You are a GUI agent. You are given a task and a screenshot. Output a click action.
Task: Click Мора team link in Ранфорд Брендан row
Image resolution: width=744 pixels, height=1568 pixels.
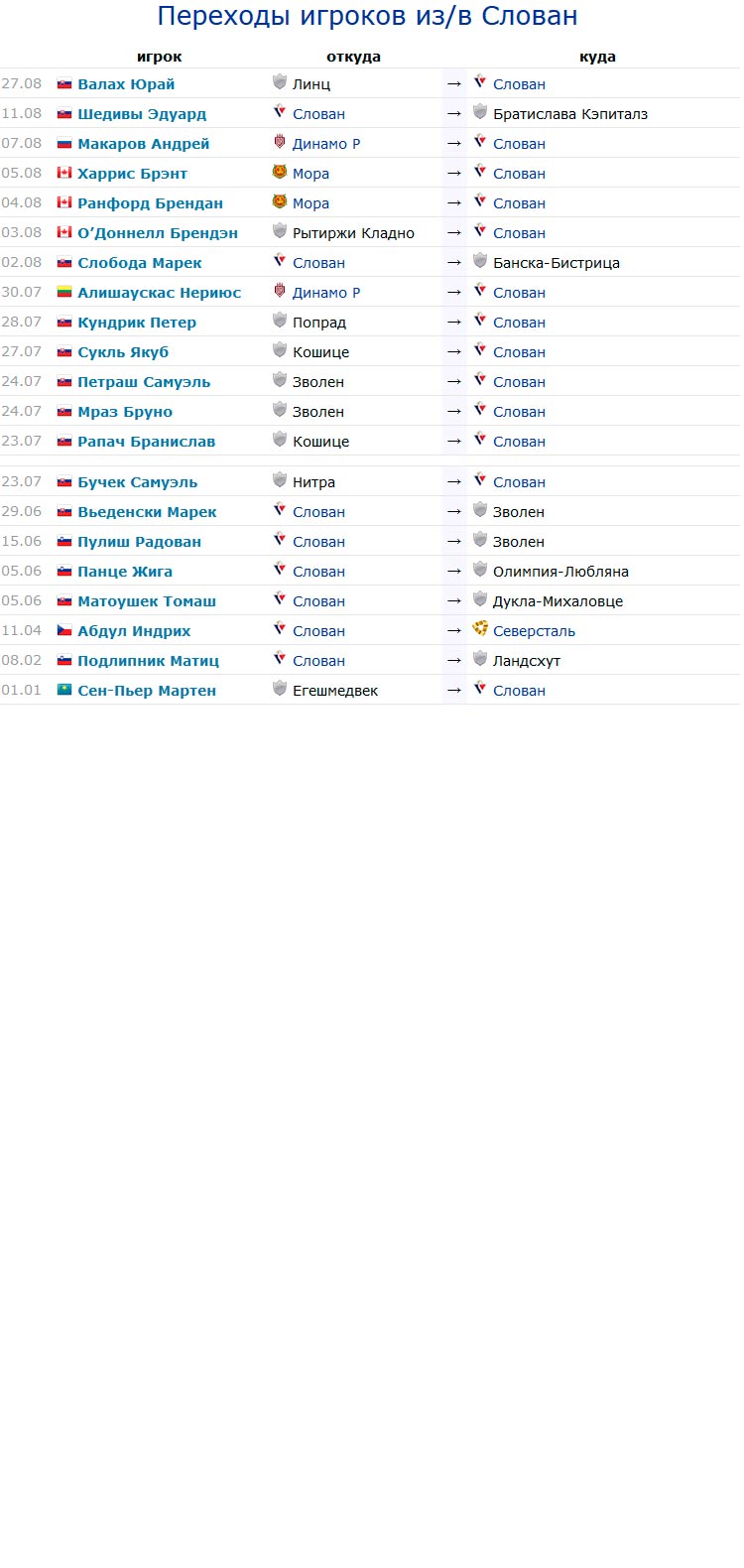[310, 203]
